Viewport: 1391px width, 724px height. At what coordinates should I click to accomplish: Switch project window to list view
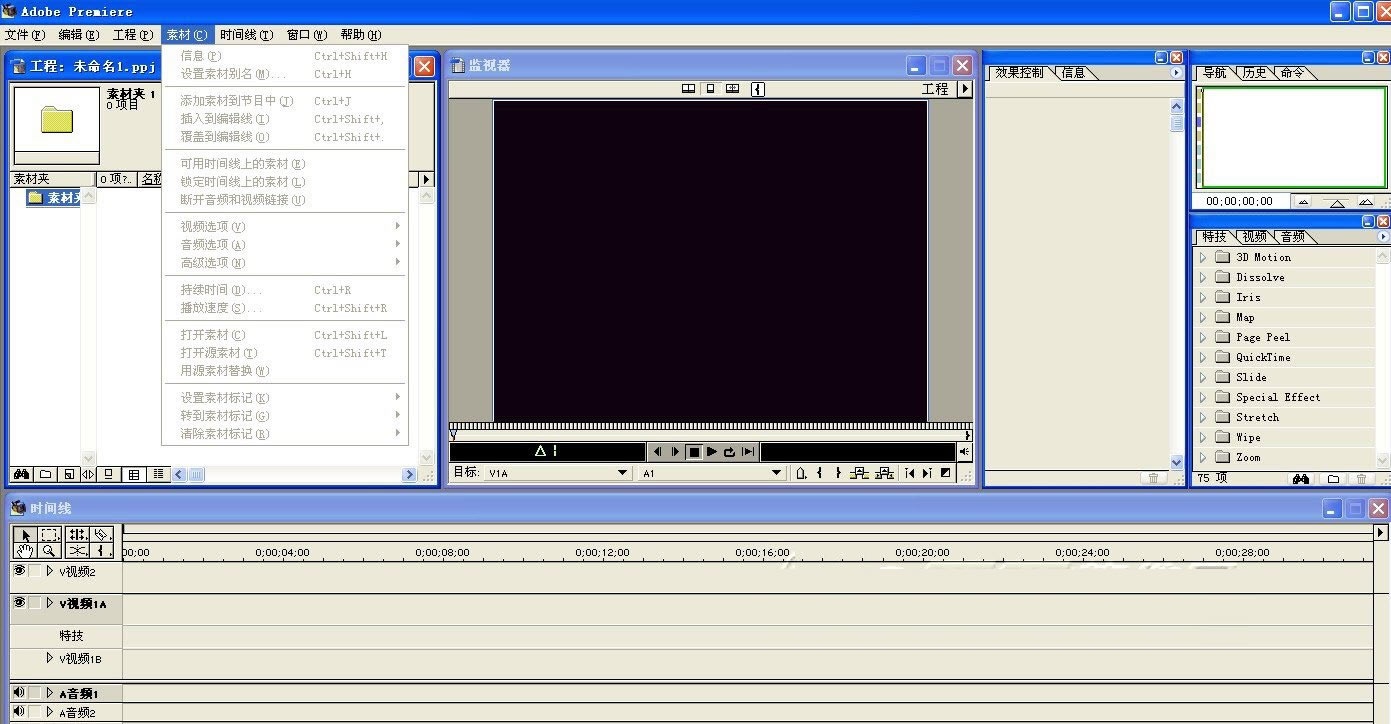click(x=158, y=474)
